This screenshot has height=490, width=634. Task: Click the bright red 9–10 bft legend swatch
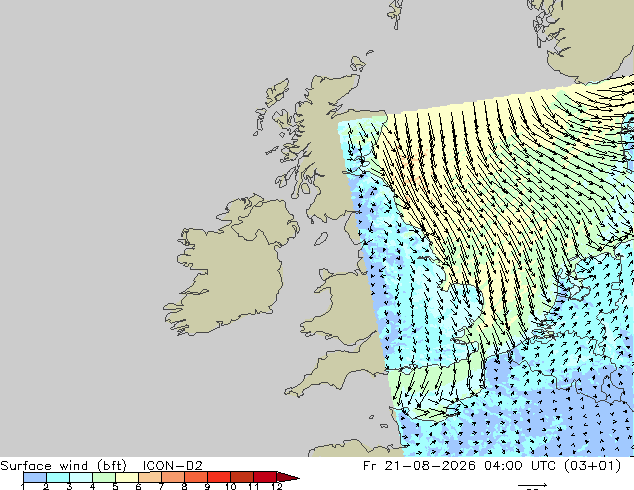(219, 477)
